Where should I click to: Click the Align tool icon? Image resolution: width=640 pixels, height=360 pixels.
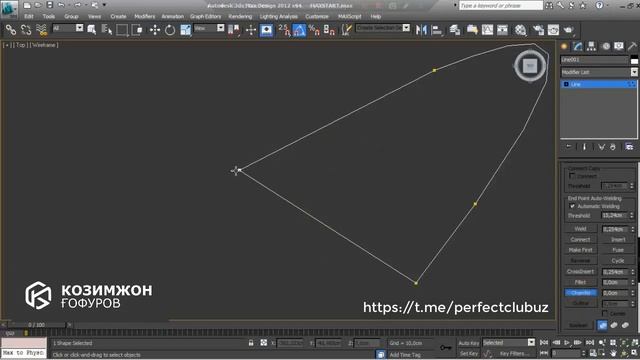point(437,30)
